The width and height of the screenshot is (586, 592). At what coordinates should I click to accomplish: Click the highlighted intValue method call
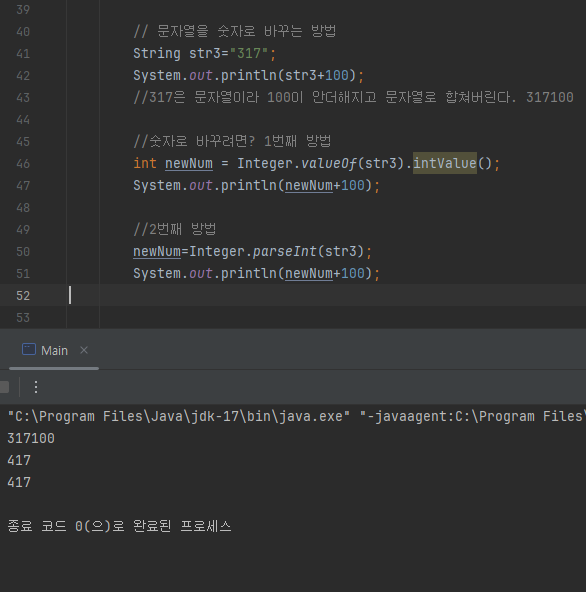coord(445,163)
